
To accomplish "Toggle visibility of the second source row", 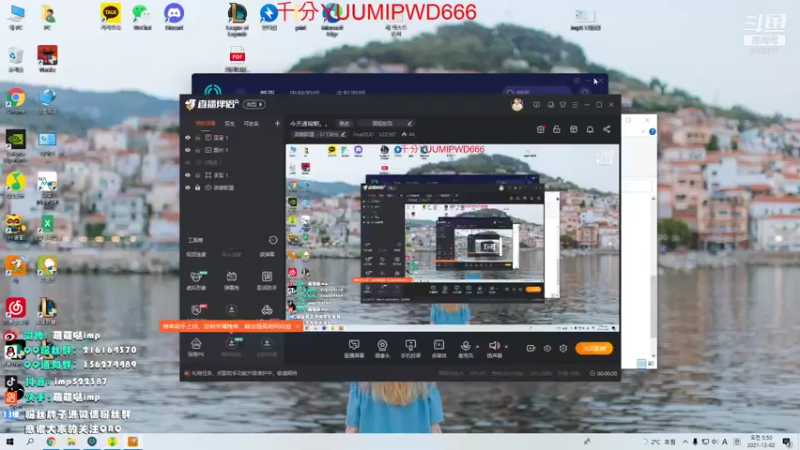I will [x=188, y=150].
